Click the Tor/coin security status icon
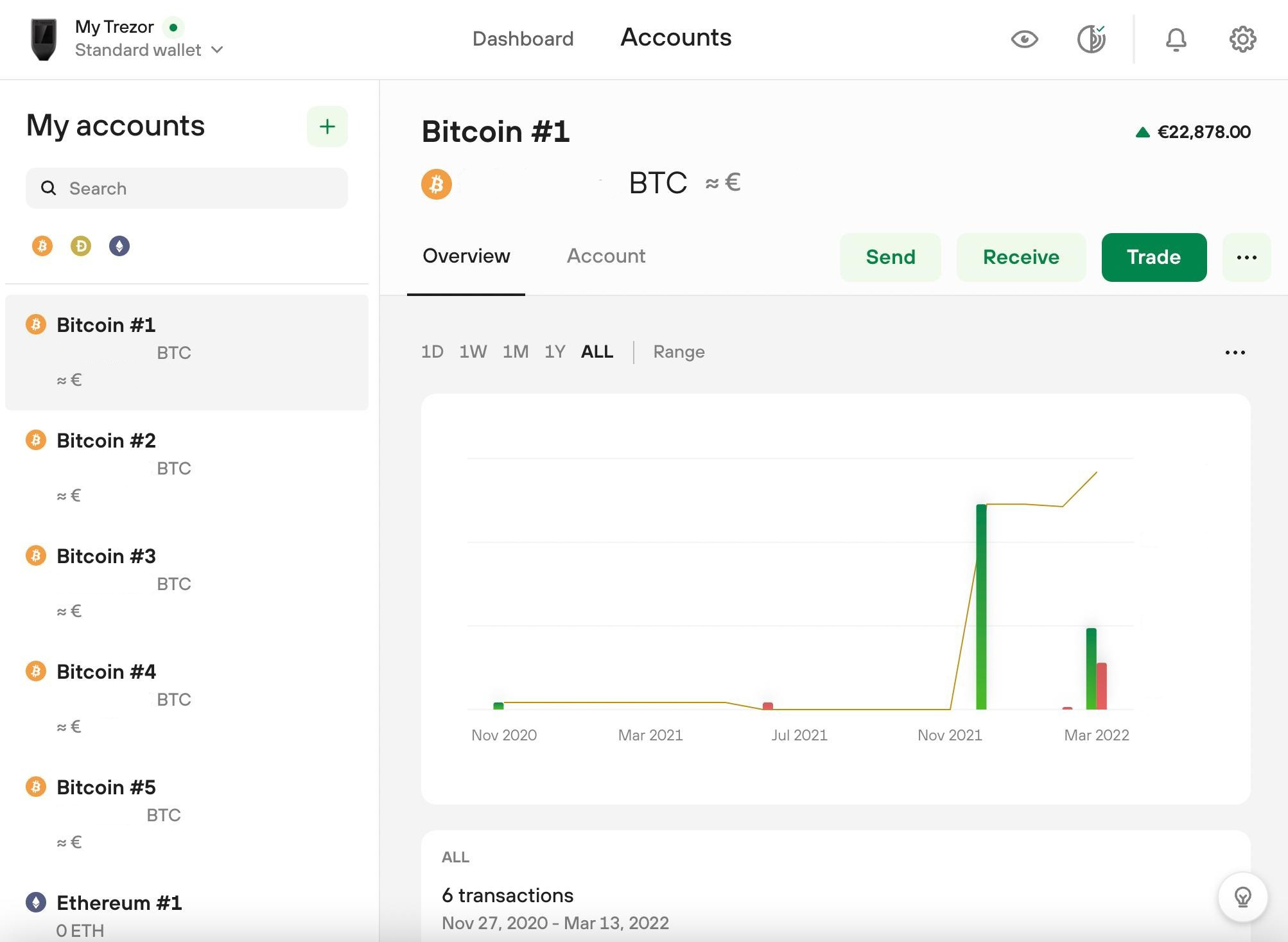This screenshot has width=1288, height=942. click(1091, 39)
